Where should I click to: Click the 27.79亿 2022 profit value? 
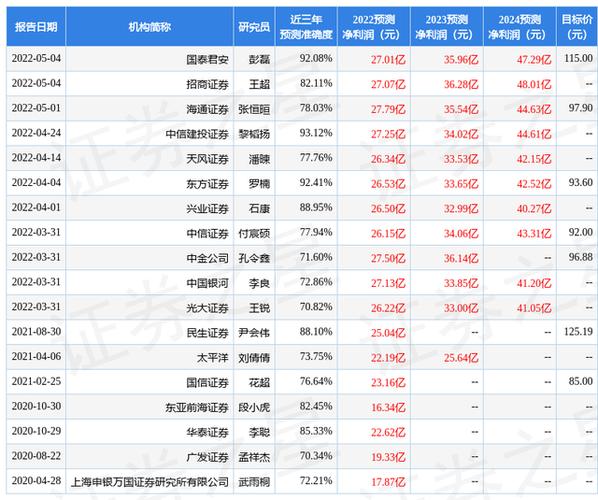tap(388, 109)
